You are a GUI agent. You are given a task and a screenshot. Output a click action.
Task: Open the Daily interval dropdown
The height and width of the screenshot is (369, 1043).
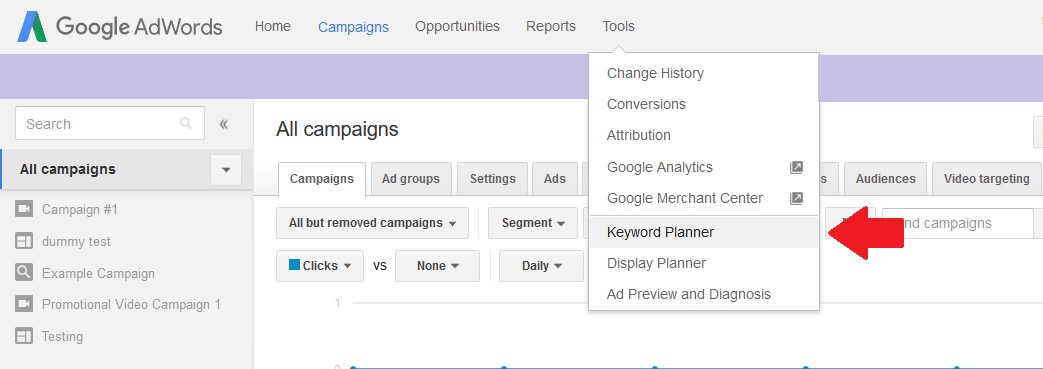click(541, 266)
